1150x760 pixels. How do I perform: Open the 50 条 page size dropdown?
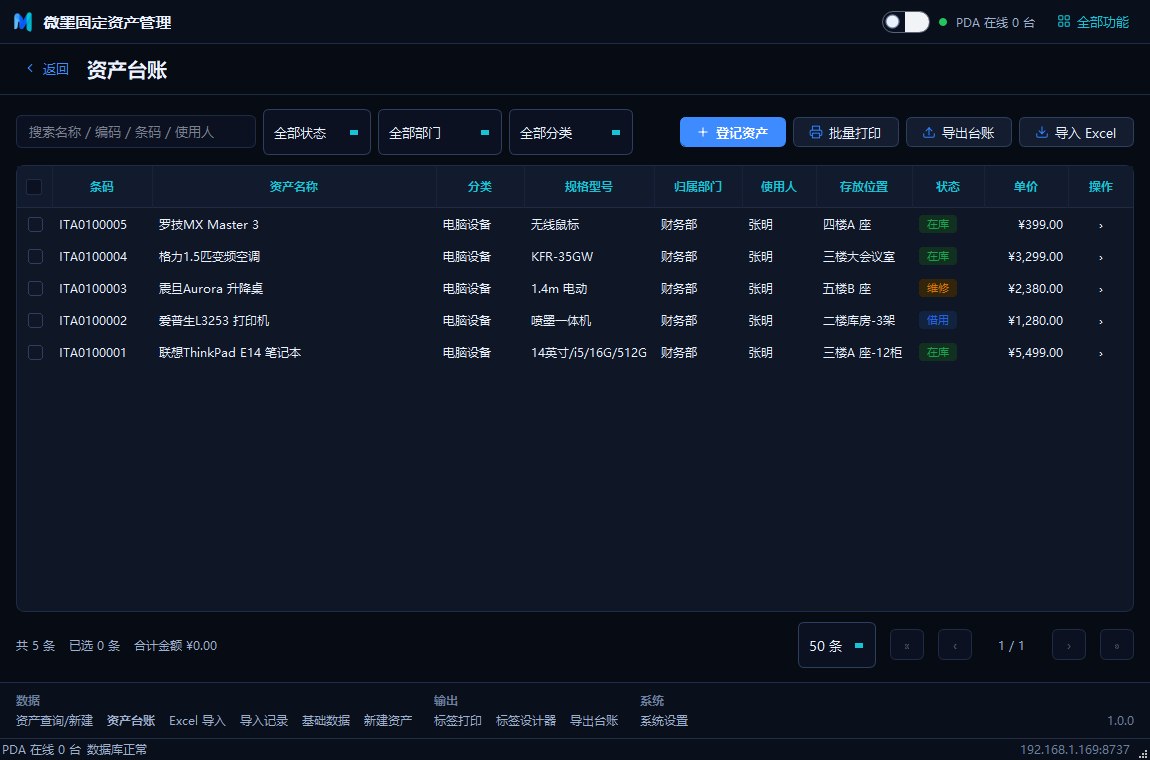coord(837,645)
